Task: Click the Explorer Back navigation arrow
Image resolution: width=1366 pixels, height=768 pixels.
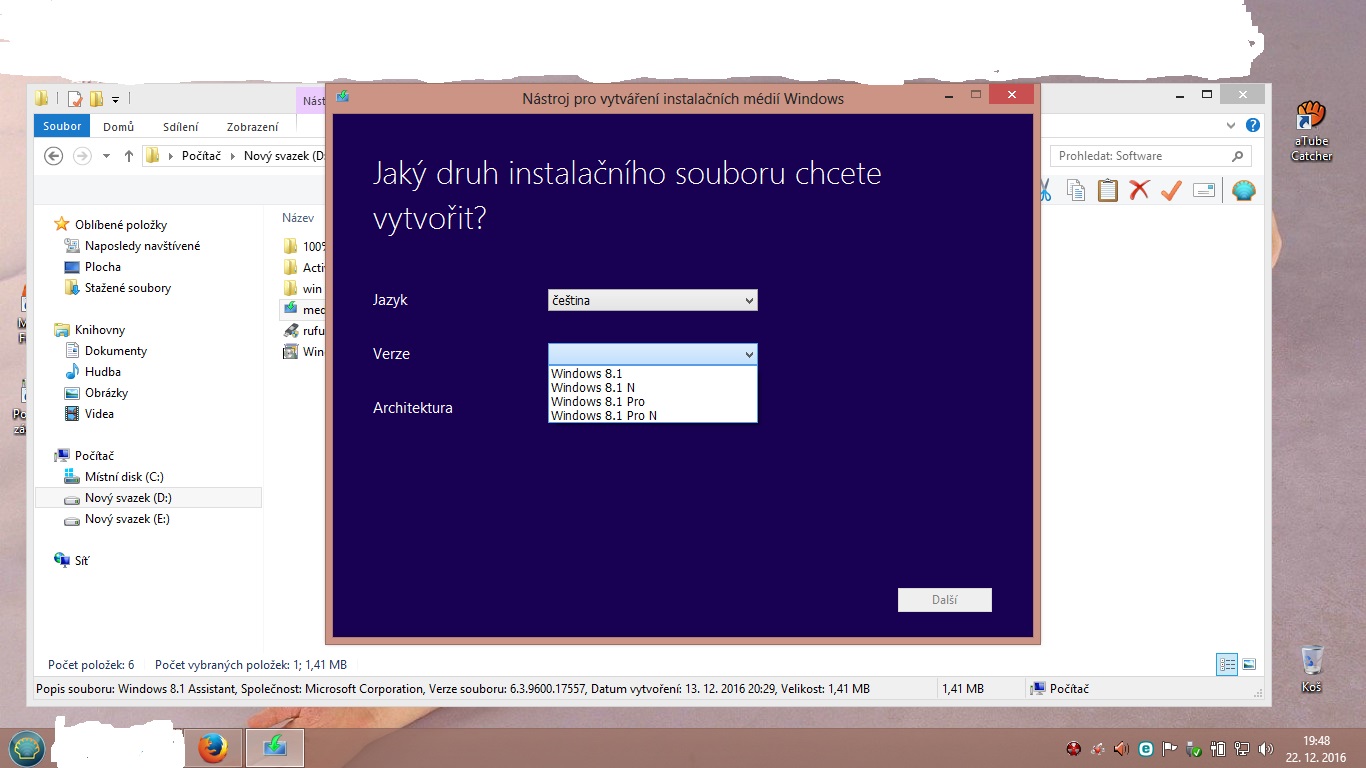Action: tap(54, 156)
